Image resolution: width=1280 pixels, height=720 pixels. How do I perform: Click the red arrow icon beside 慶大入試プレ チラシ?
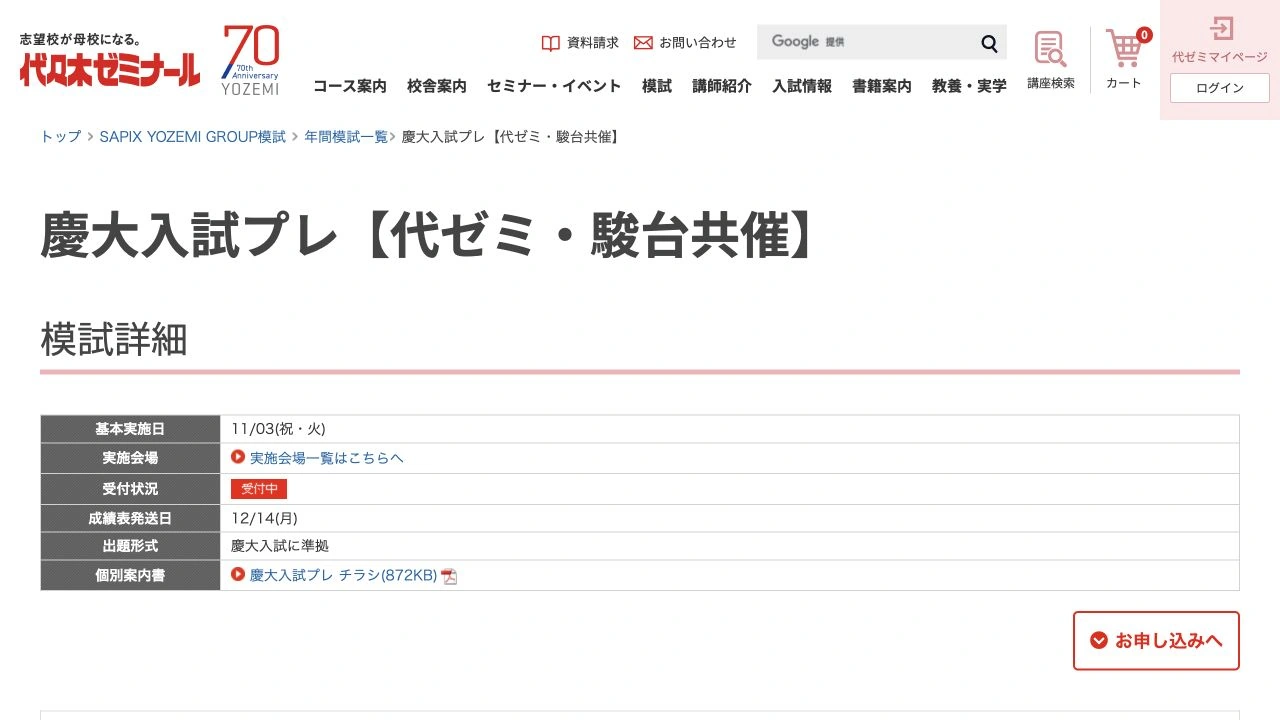coord(238,574)
